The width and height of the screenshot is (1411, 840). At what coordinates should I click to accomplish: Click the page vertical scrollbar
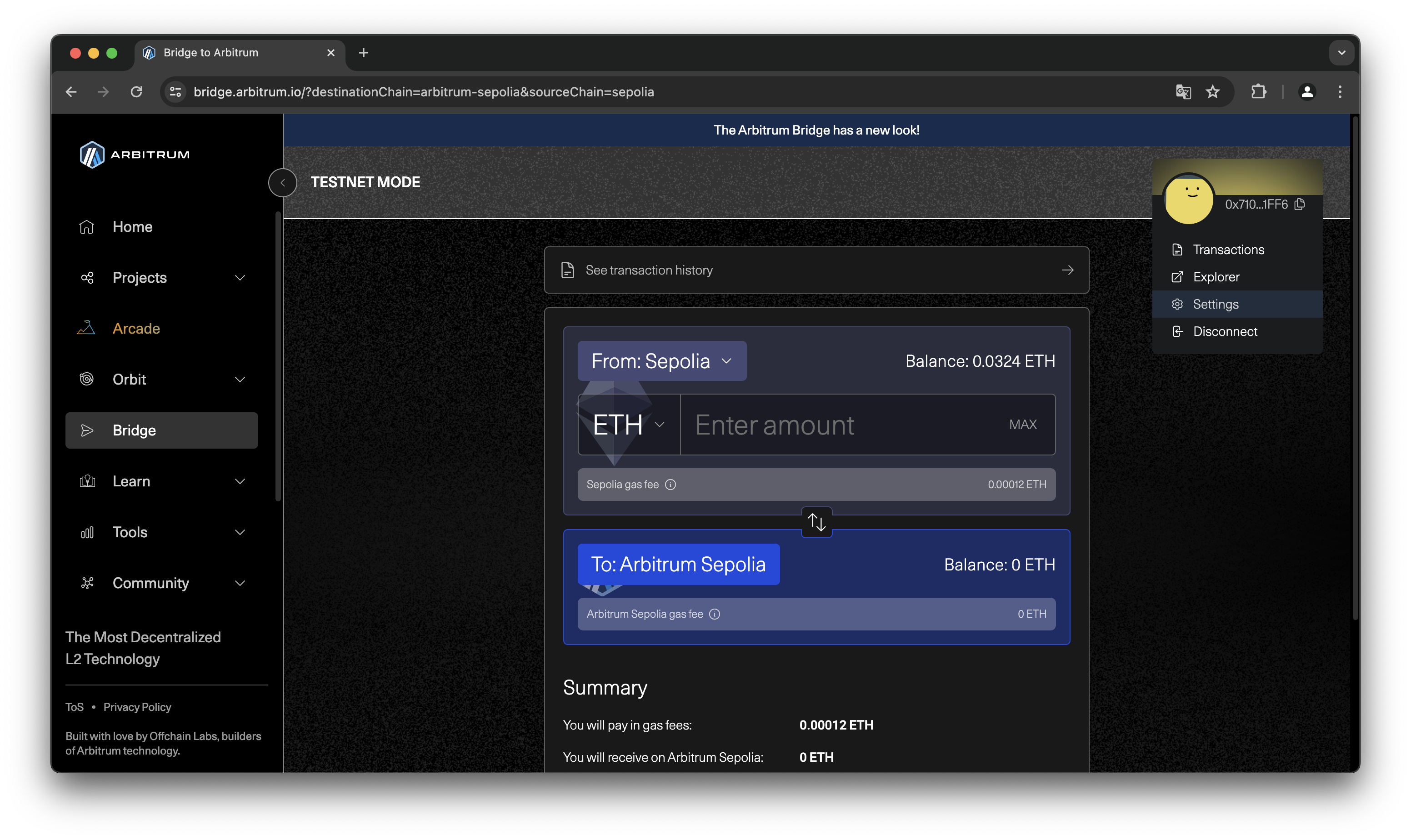(x=1355, y=368)
